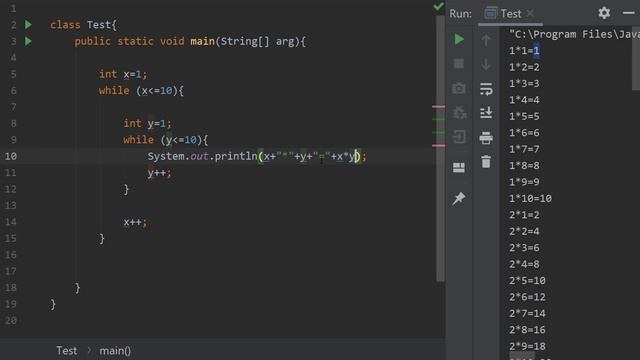Click line number 14 in gutter
Image resolution: width=640 pixels, height=360 pixels.
coord(11,222)
